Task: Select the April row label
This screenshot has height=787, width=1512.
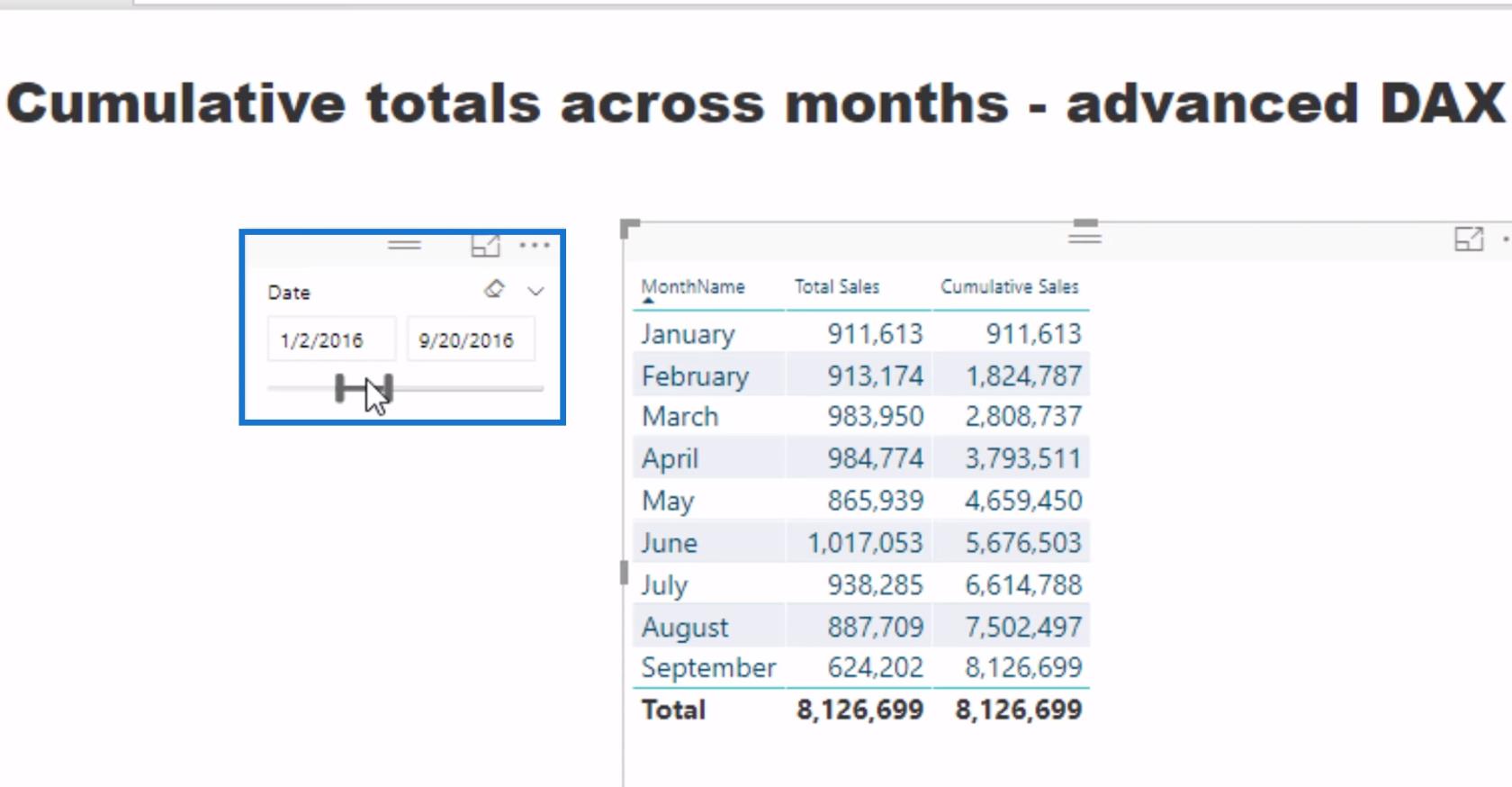Action: [670, 458]
